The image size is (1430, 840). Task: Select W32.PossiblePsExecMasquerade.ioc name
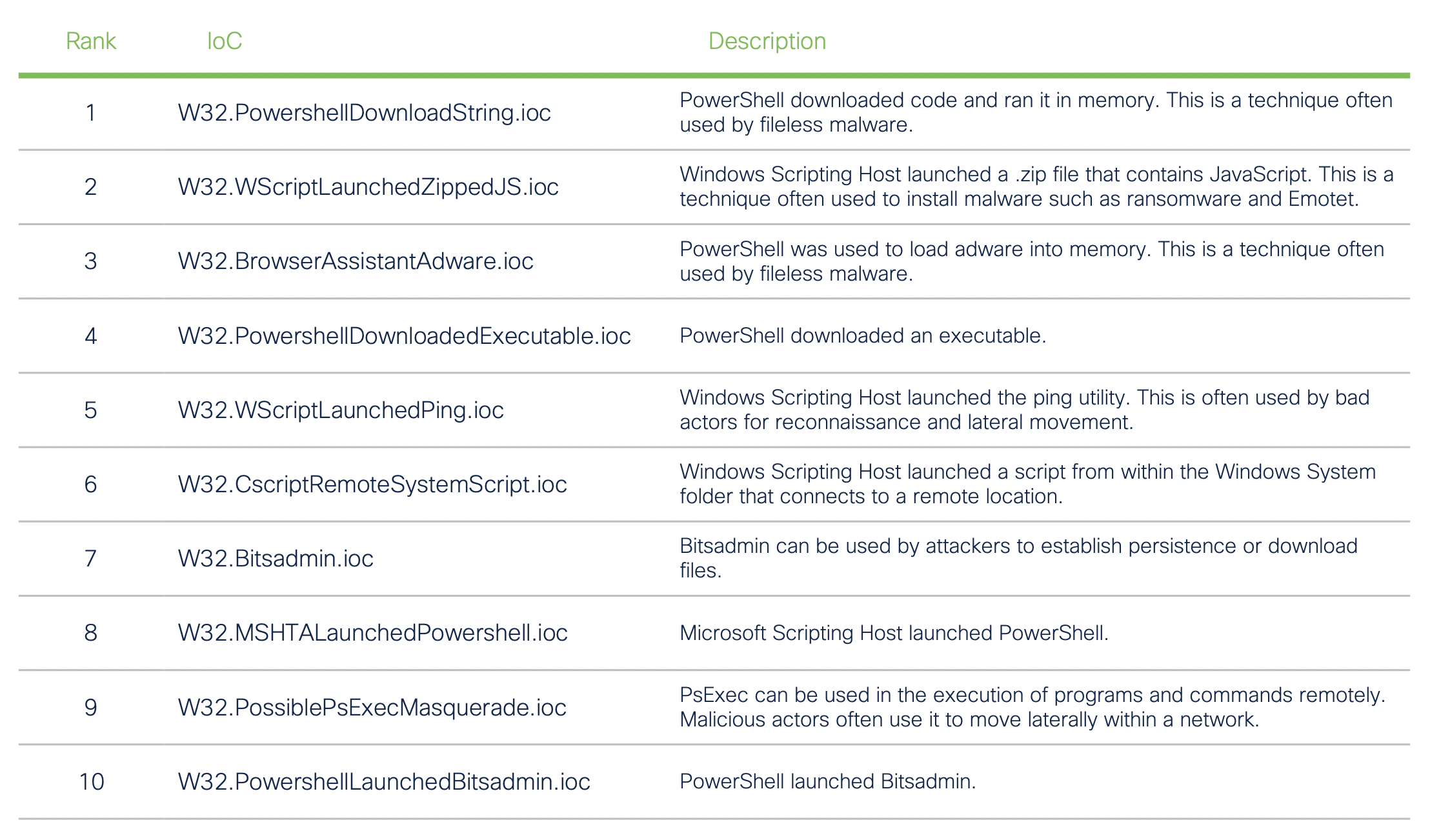[x=372, y=708]
